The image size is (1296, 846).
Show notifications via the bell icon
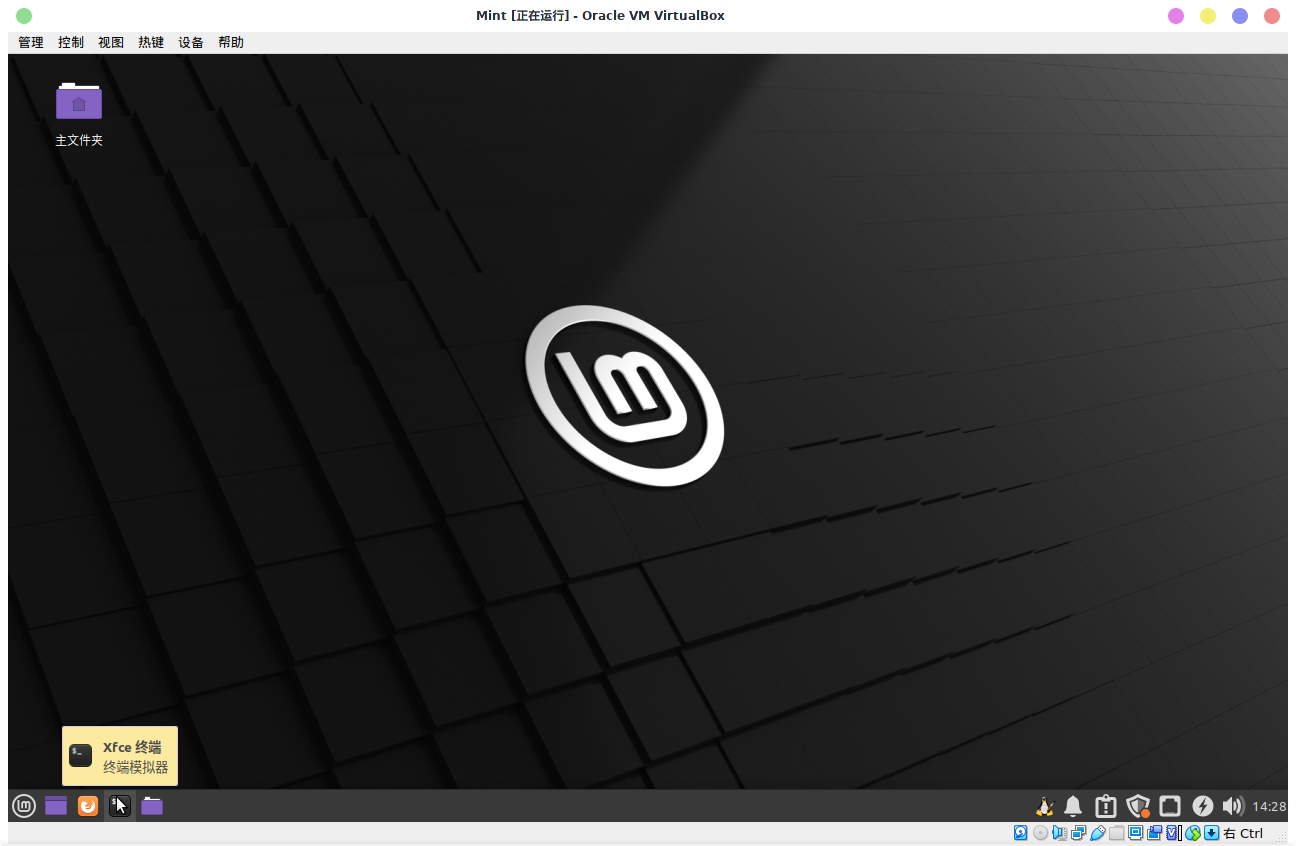coord(1073,805)
